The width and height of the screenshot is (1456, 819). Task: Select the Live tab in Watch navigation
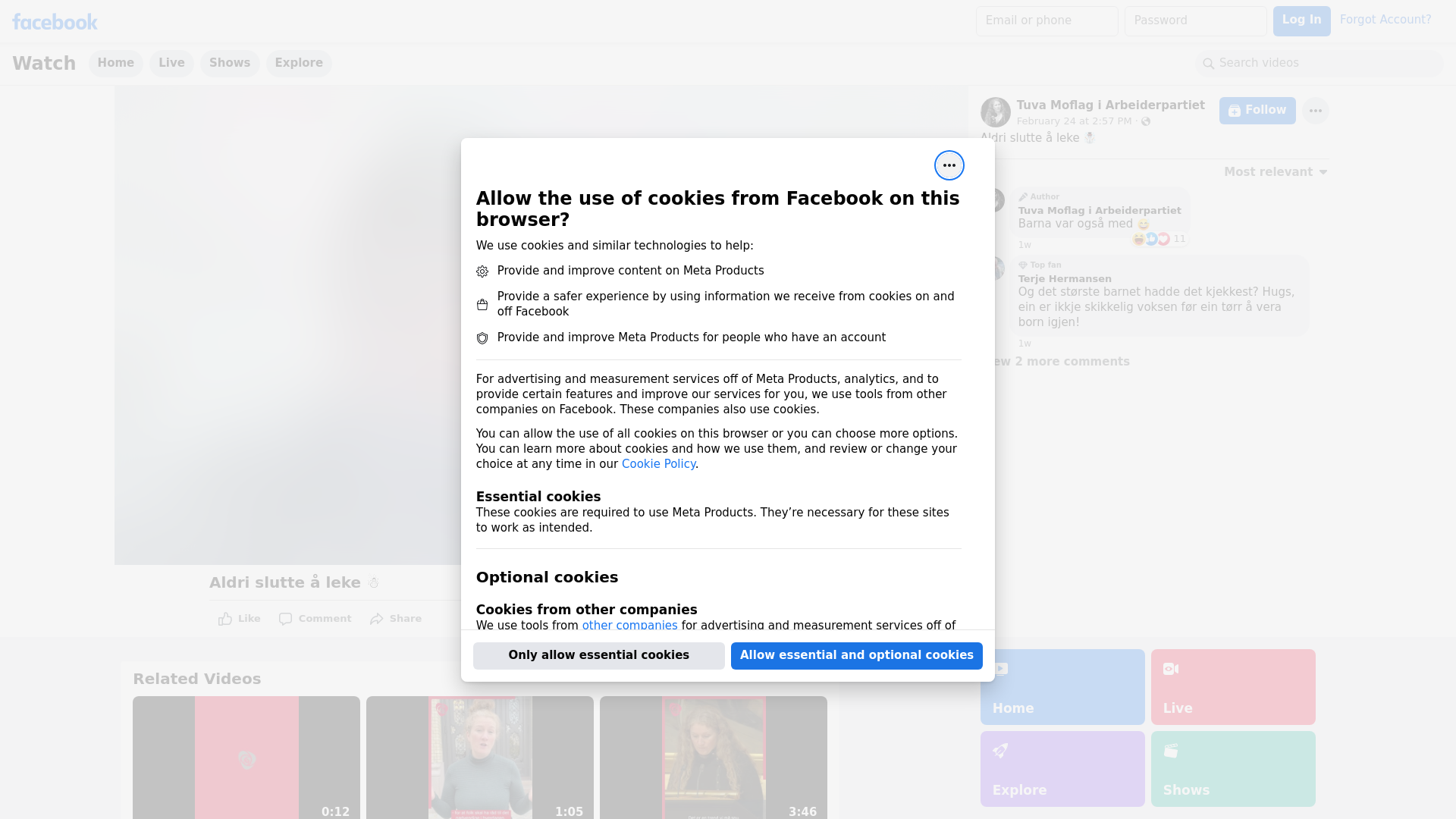171,63
